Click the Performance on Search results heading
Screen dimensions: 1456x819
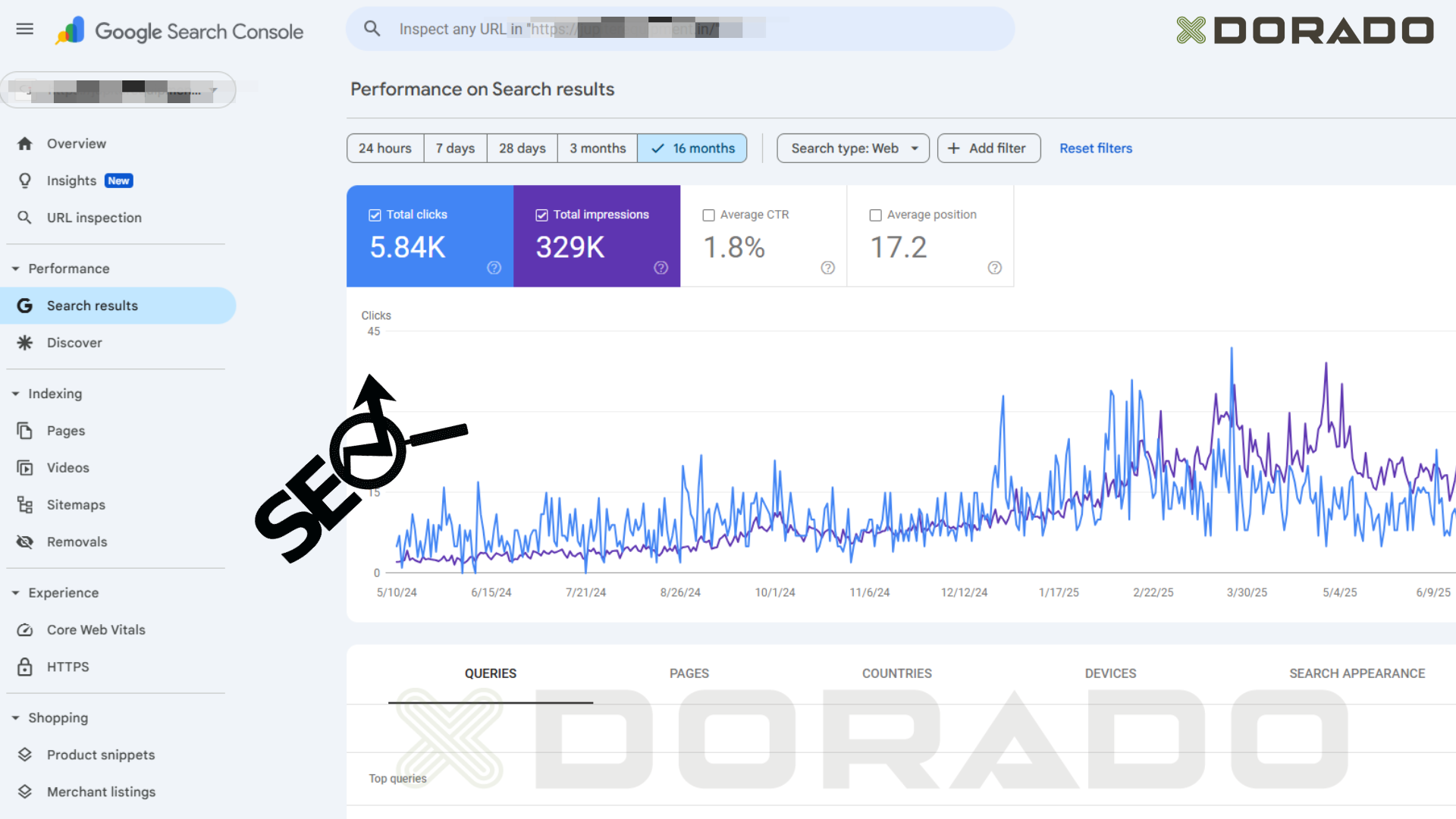point(482,89)
